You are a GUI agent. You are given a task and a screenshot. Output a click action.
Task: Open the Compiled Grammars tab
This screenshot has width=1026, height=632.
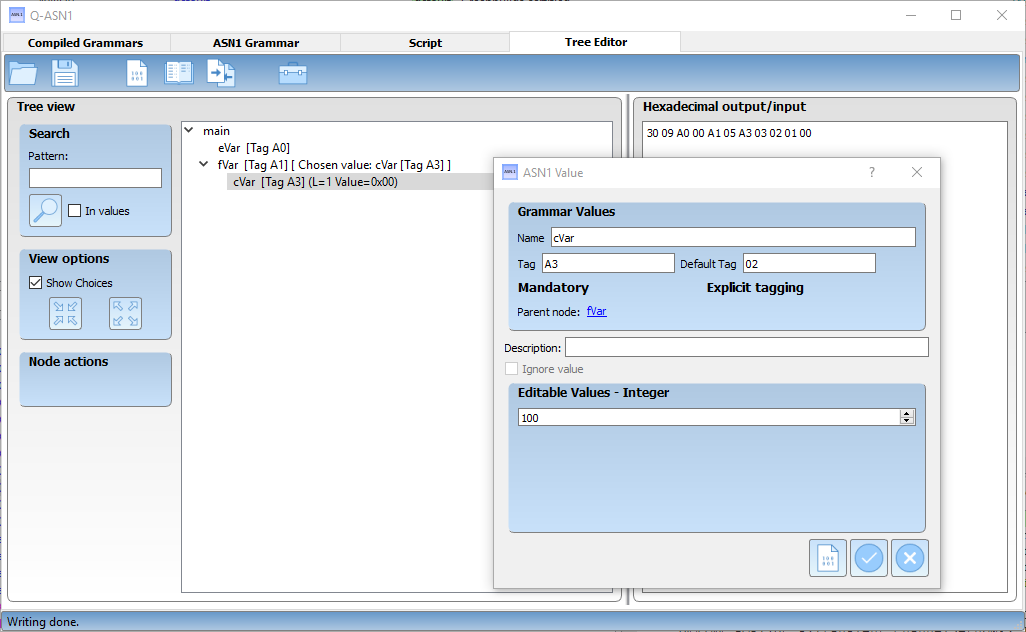click(x=85, y=43)
